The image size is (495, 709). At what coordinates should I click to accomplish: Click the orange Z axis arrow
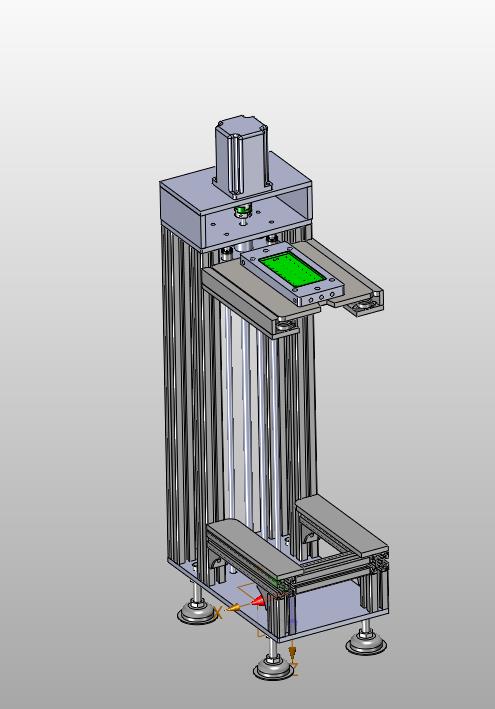tap(293, 652)
